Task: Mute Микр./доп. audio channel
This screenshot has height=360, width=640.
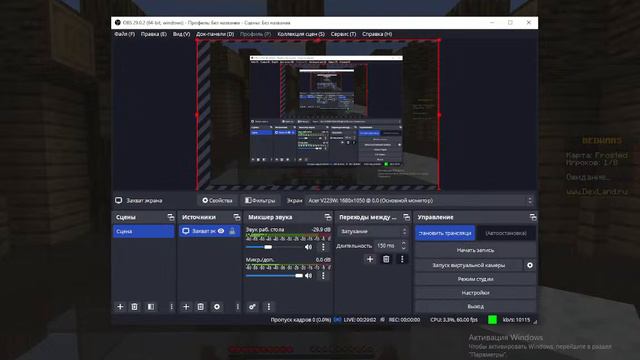Action: 309,276
